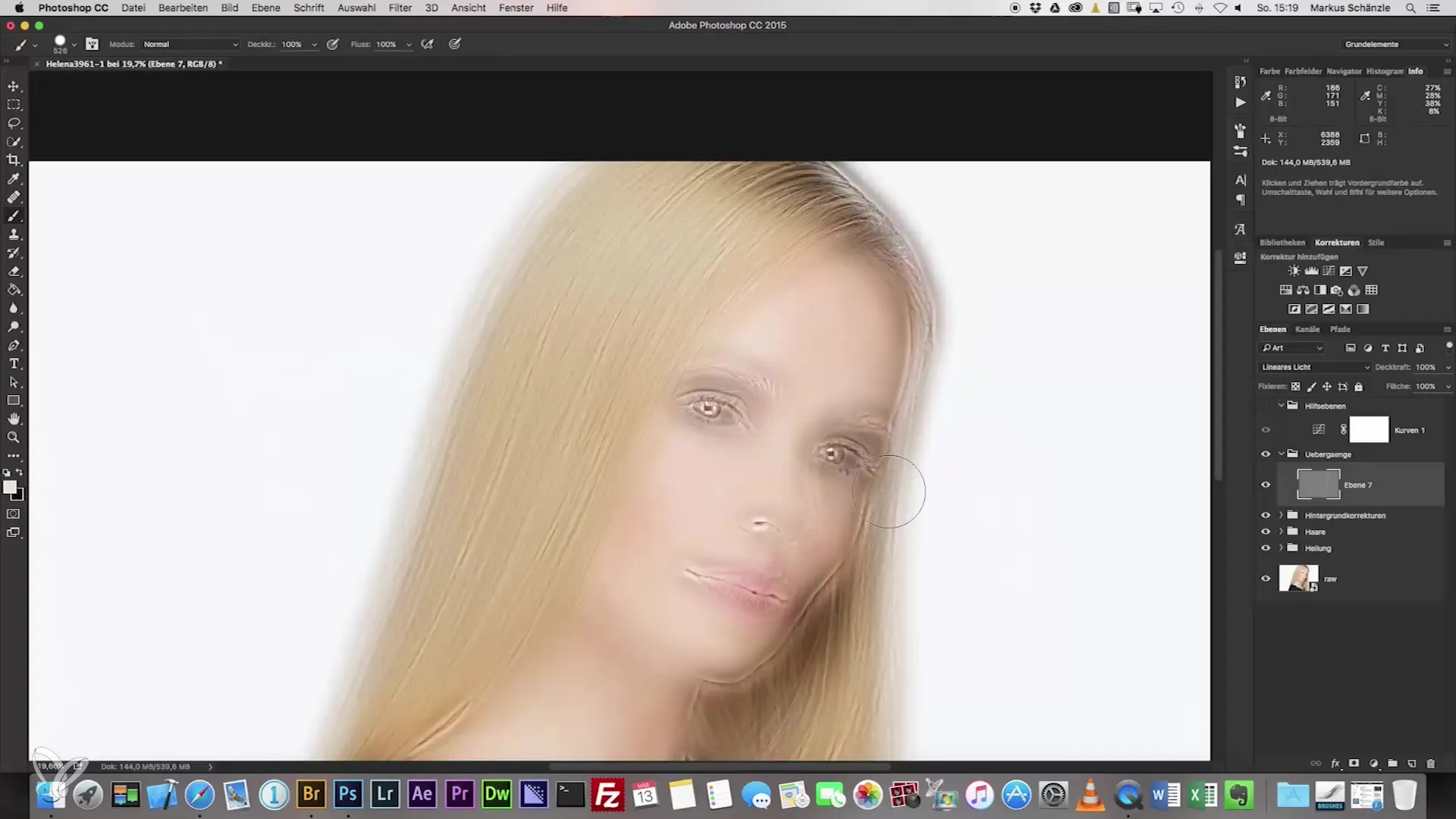Add a Levels adjustment

1311,271
